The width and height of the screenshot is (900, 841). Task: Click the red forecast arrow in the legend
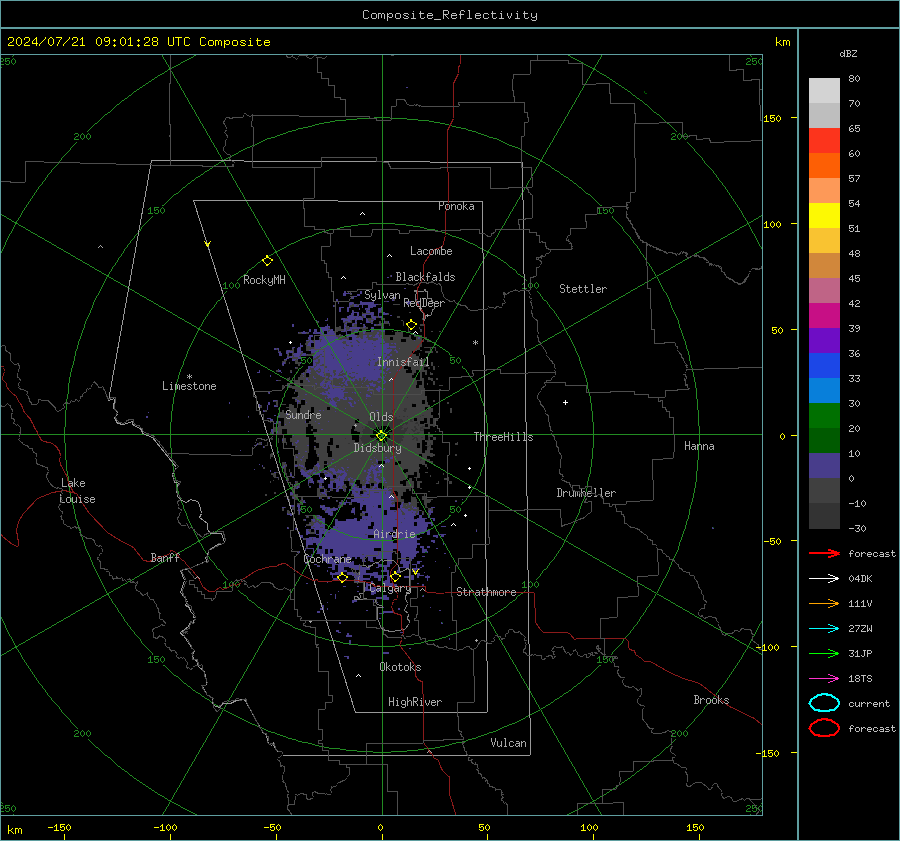coord(824,553)
